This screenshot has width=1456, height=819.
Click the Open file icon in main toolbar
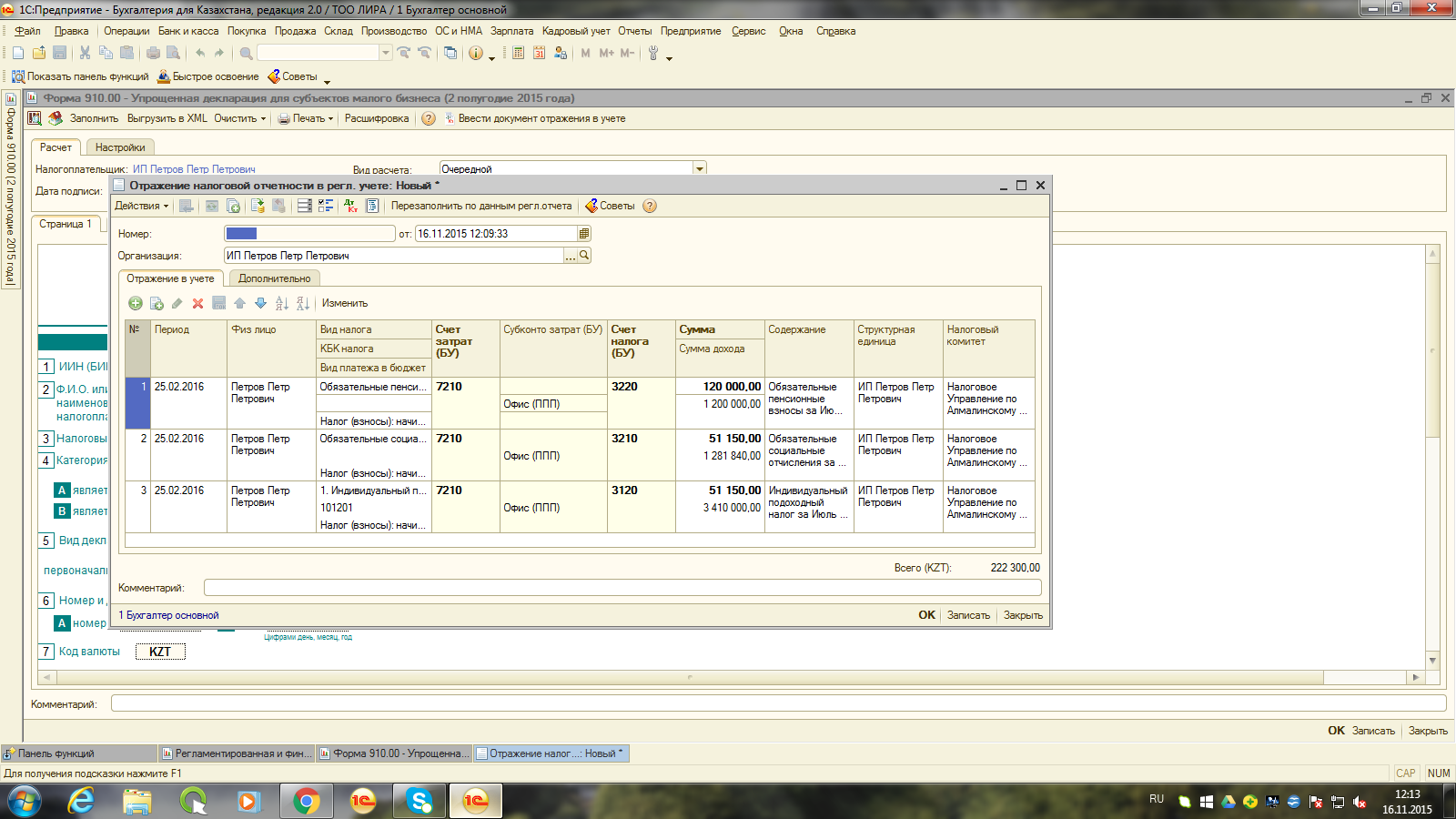38,53
